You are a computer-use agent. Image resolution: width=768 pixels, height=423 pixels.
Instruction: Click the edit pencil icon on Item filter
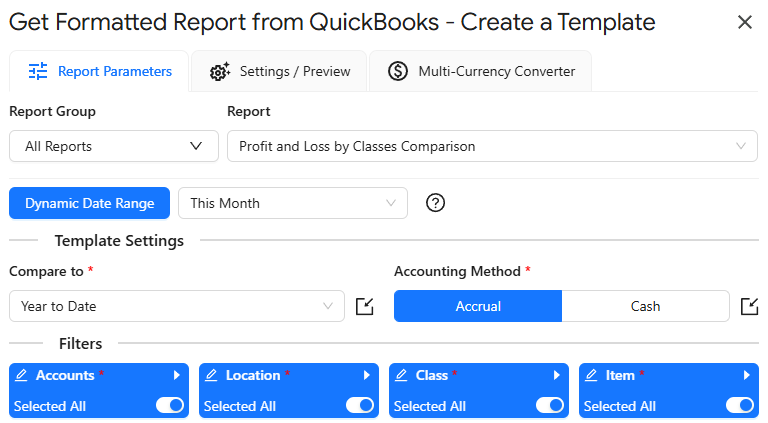click(x=591, y=376)
